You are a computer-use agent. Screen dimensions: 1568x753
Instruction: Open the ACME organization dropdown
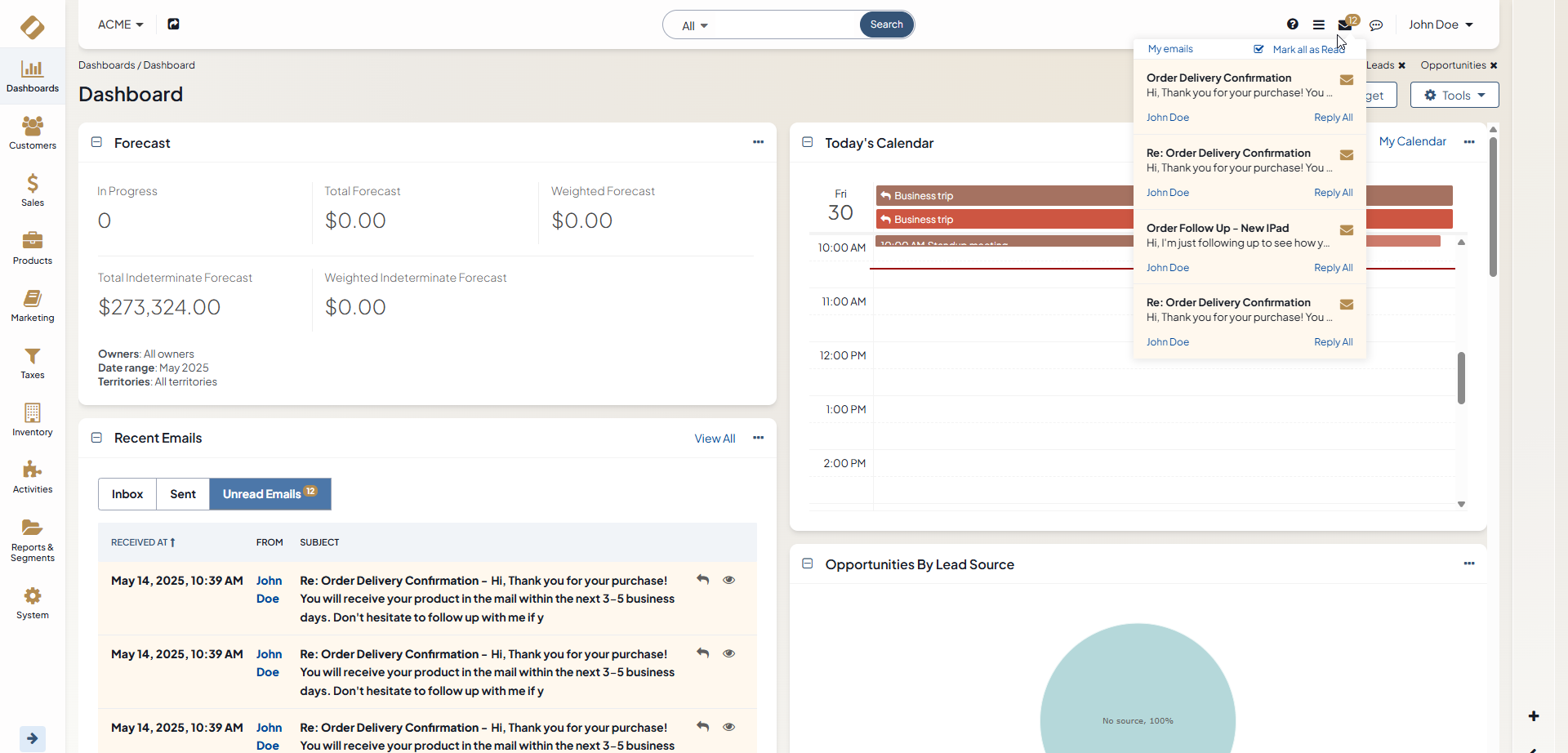pos(120,25)
